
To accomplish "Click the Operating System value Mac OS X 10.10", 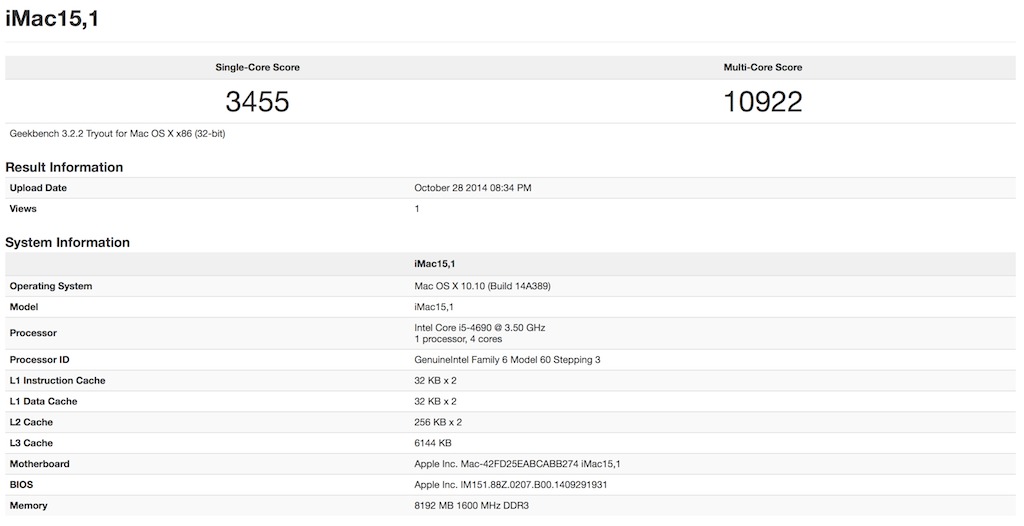I will click(483, 286).
